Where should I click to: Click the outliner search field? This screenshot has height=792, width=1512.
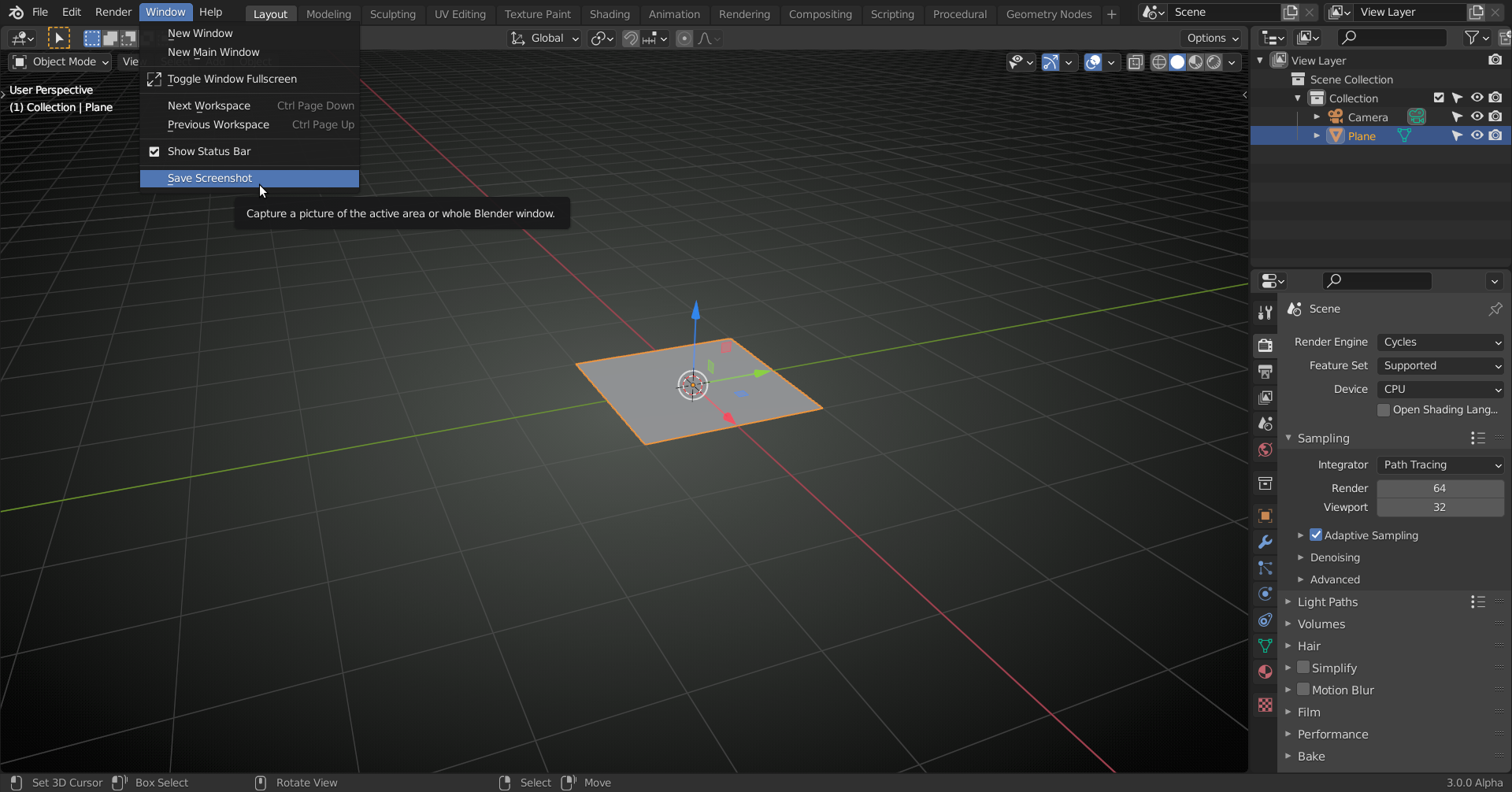(x=1392, y=37)
